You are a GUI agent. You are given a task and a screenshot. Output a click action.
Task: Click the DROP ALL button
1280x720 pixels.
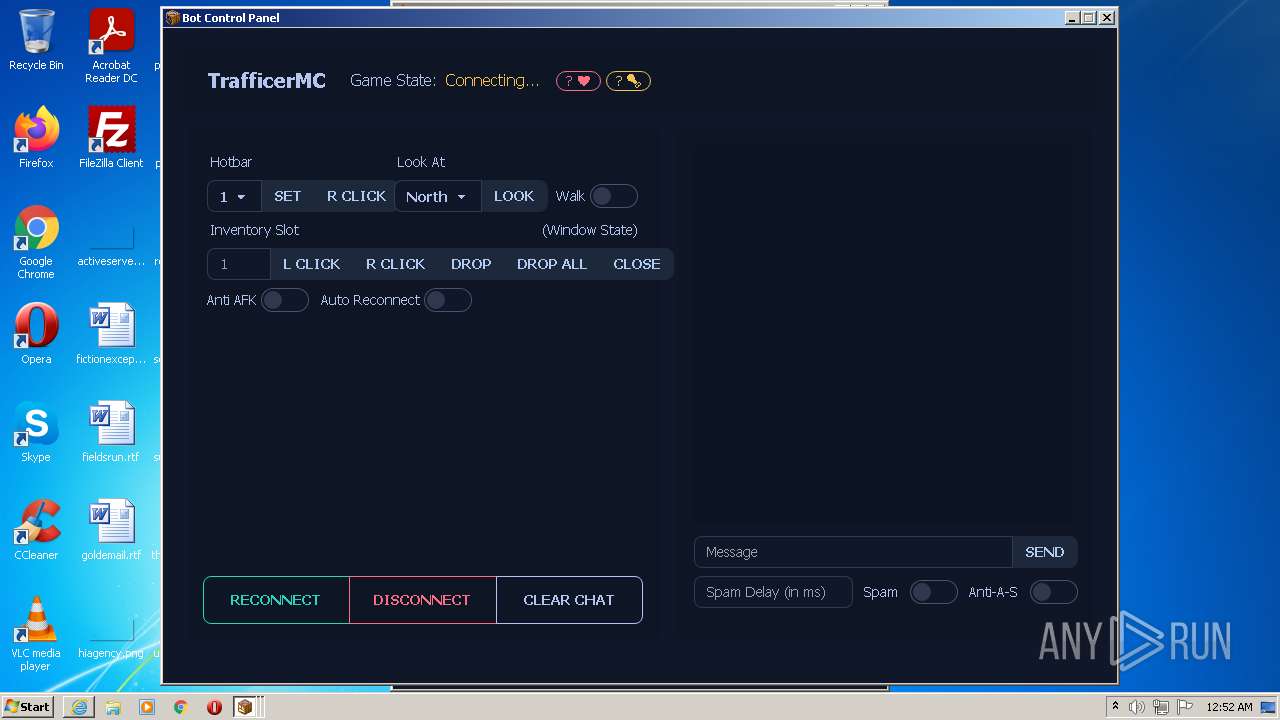click(x=552, y=264)
